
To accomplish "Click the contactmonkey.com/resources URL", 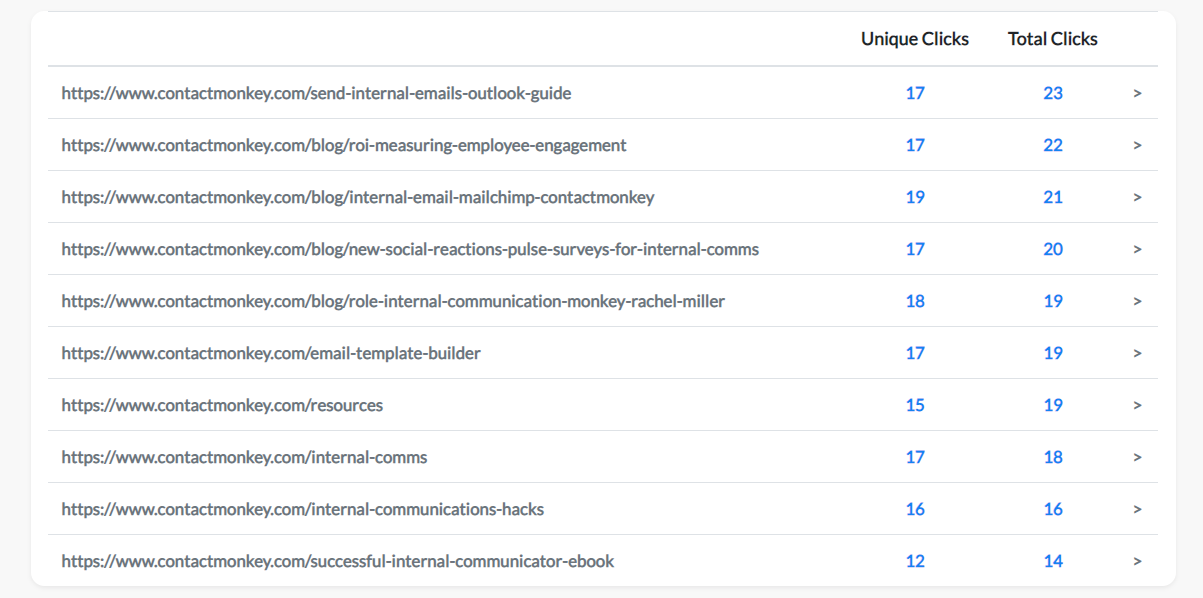I will click(x=222, y=405).
